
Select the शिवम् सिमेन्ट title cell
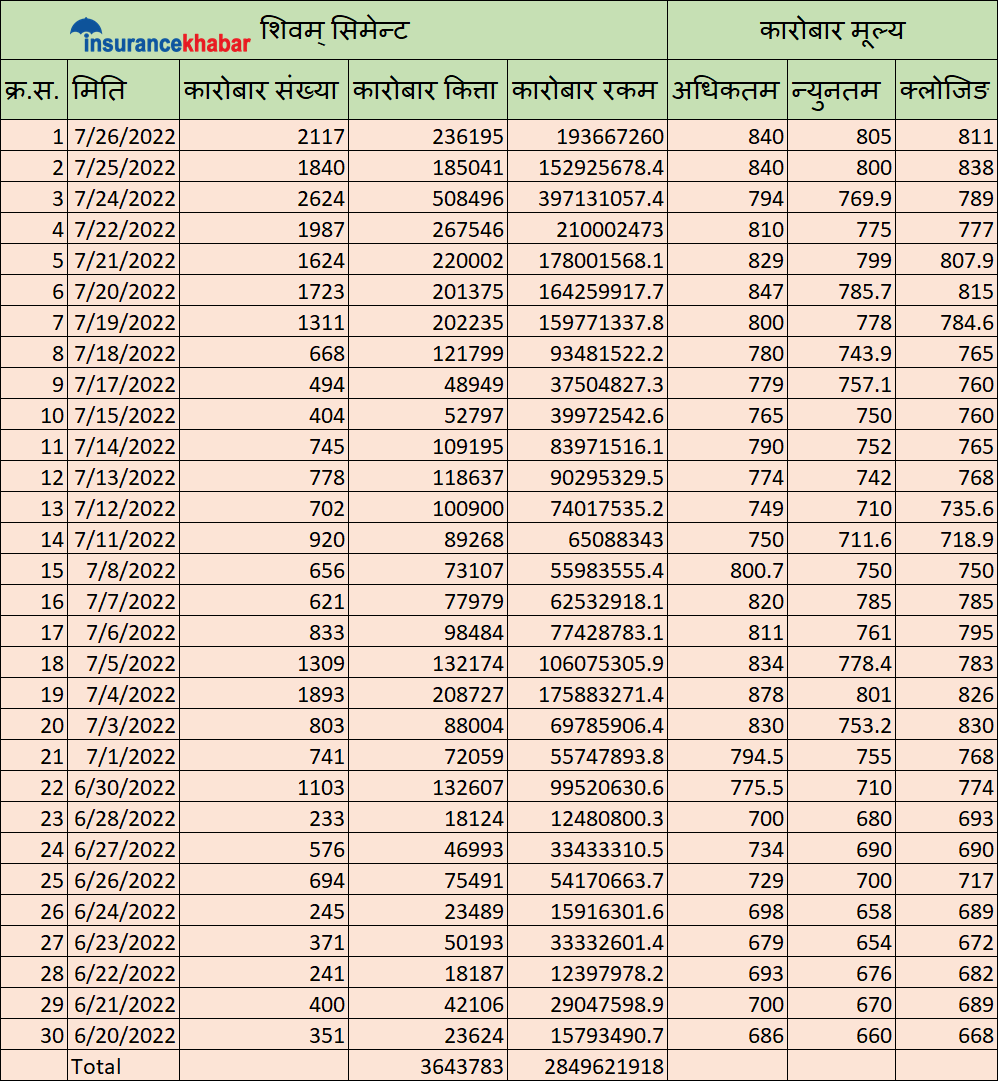click(334, 30)
